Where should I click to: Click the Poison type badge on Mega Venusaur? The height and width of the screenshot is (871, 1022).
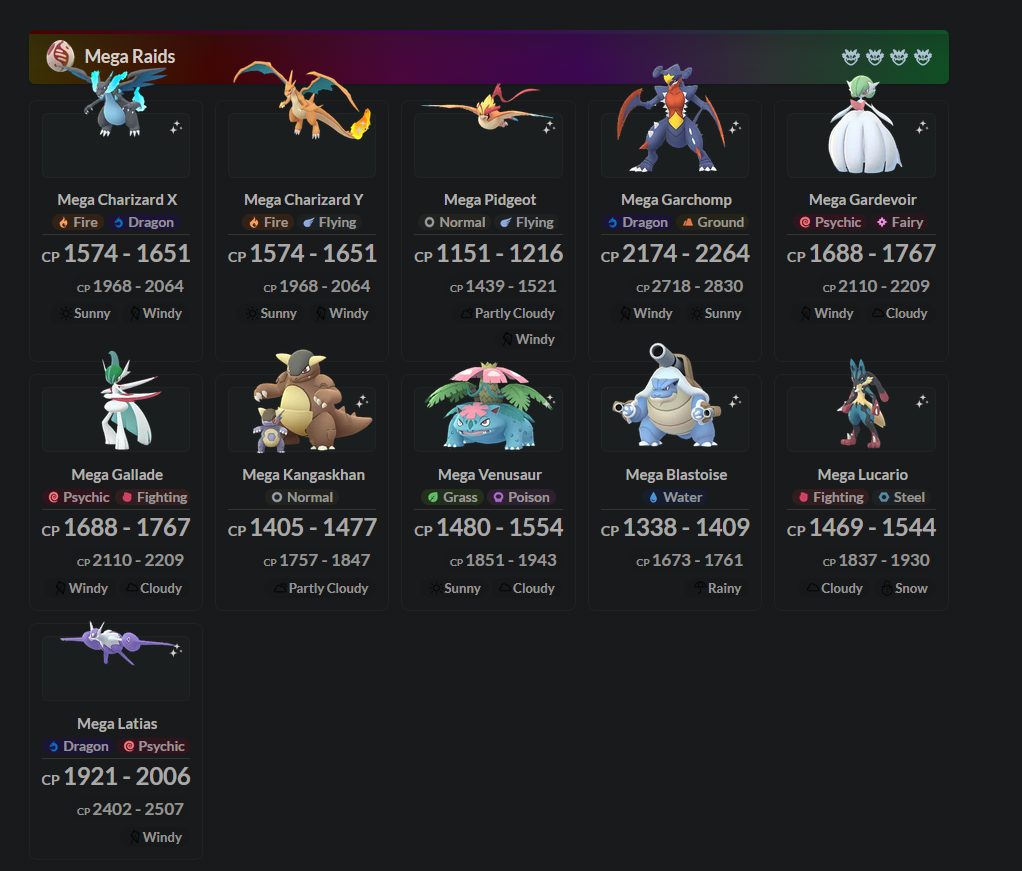click(x=521, y=497)
